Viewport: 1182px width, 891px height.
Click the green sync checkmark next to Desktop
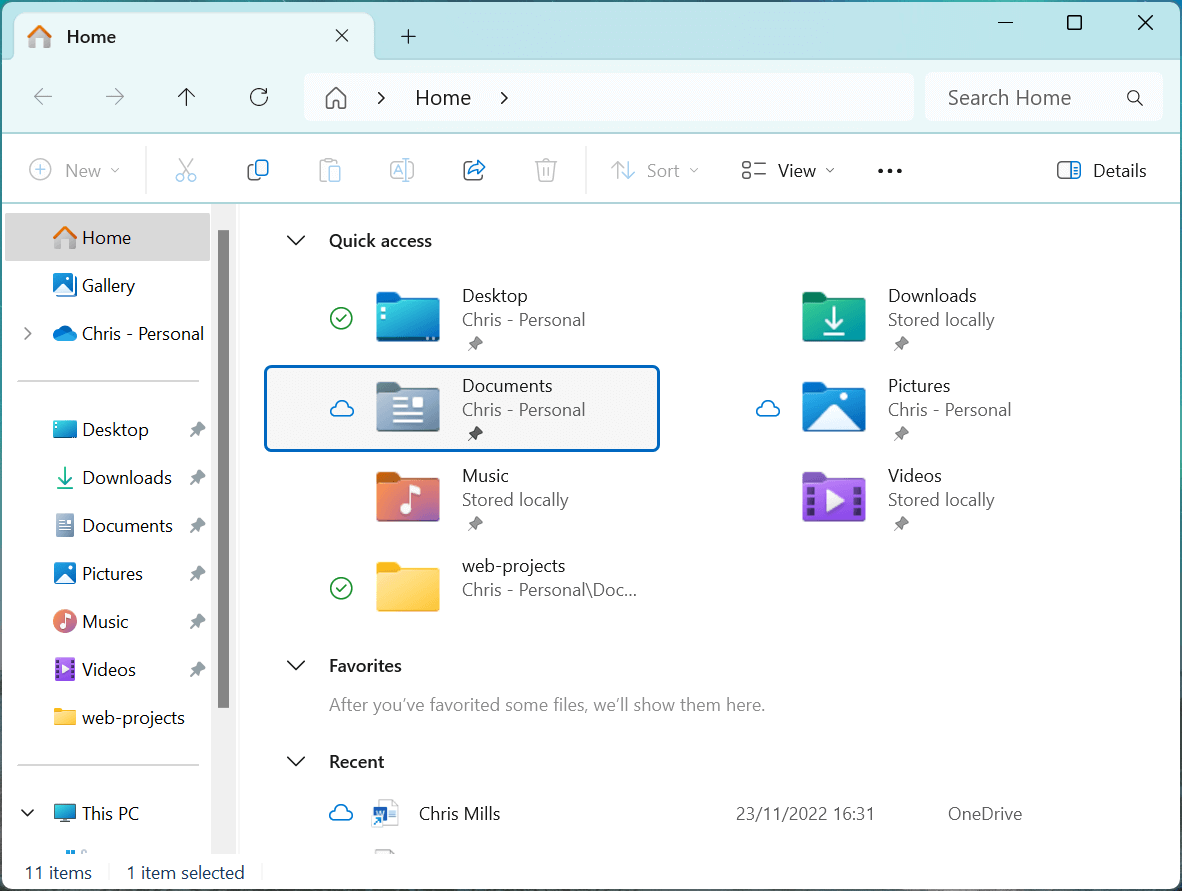click(x=341, y=318)
